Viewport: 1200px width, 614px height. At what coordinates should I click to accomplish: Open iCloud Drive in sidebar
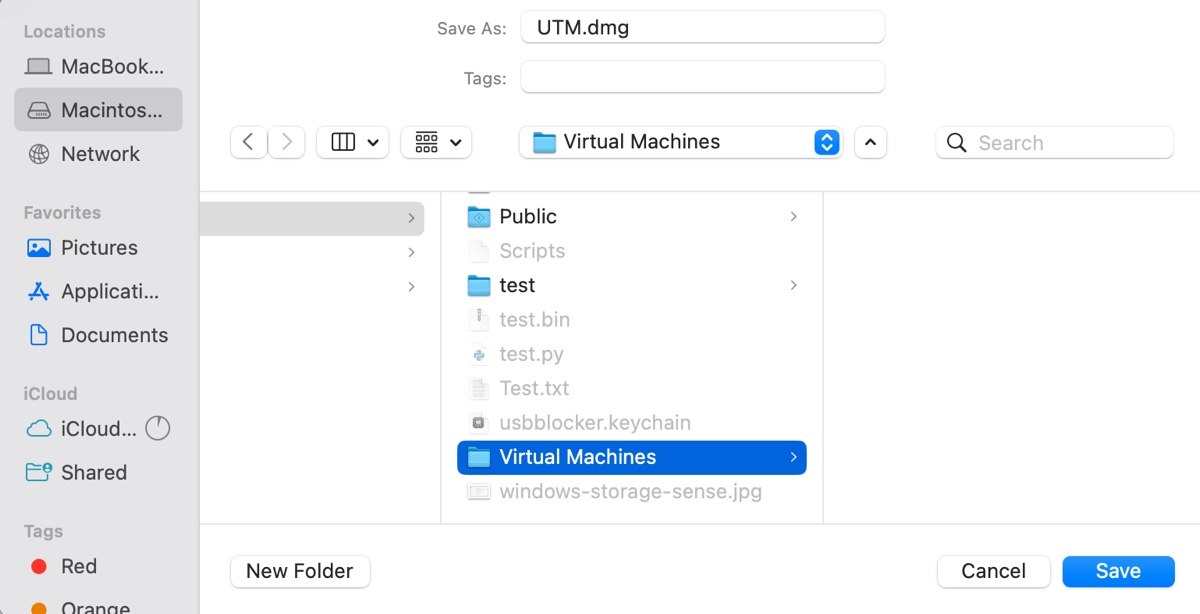[82, 429]
